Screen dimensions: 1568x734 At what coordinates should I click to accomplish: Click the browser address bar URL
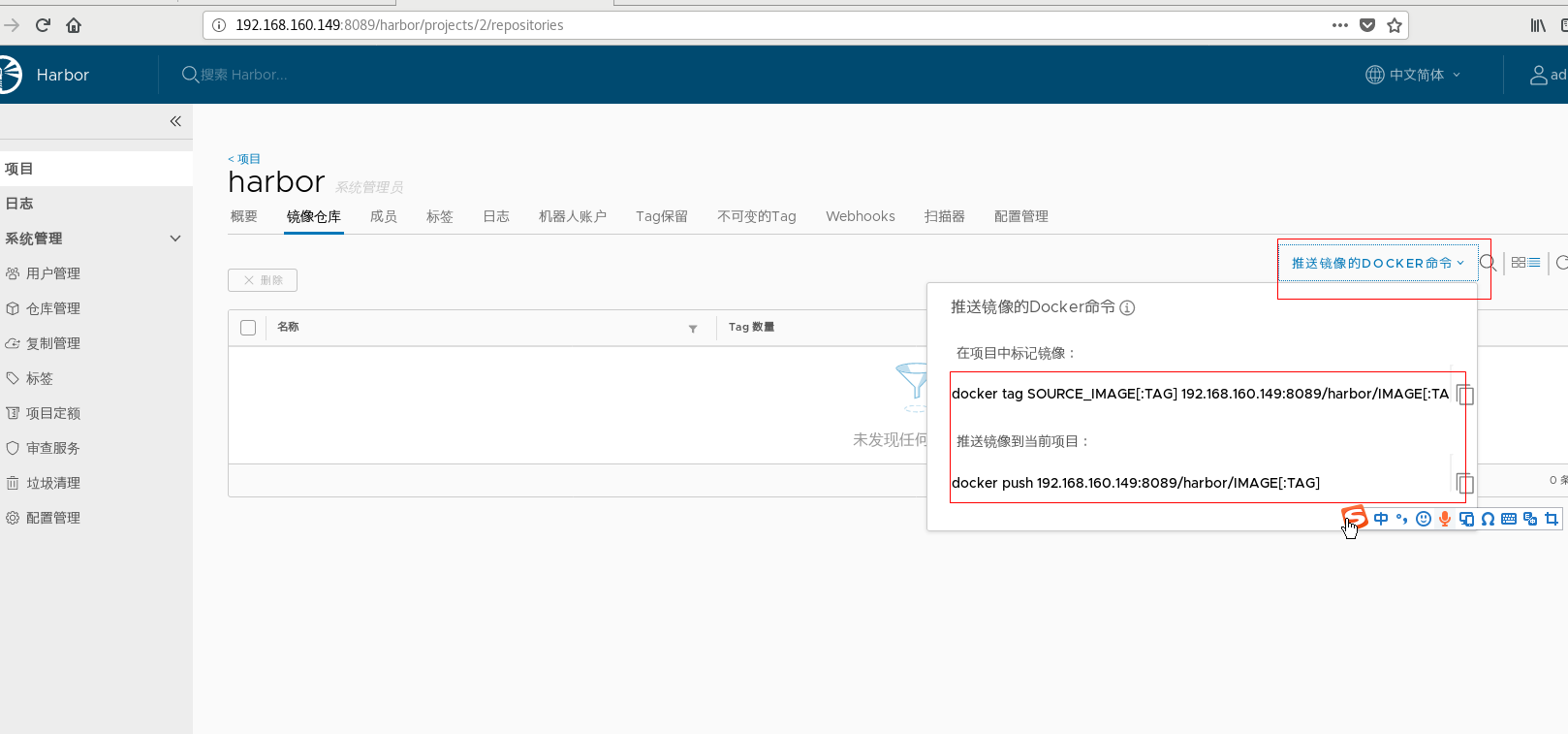coord(399,25)
